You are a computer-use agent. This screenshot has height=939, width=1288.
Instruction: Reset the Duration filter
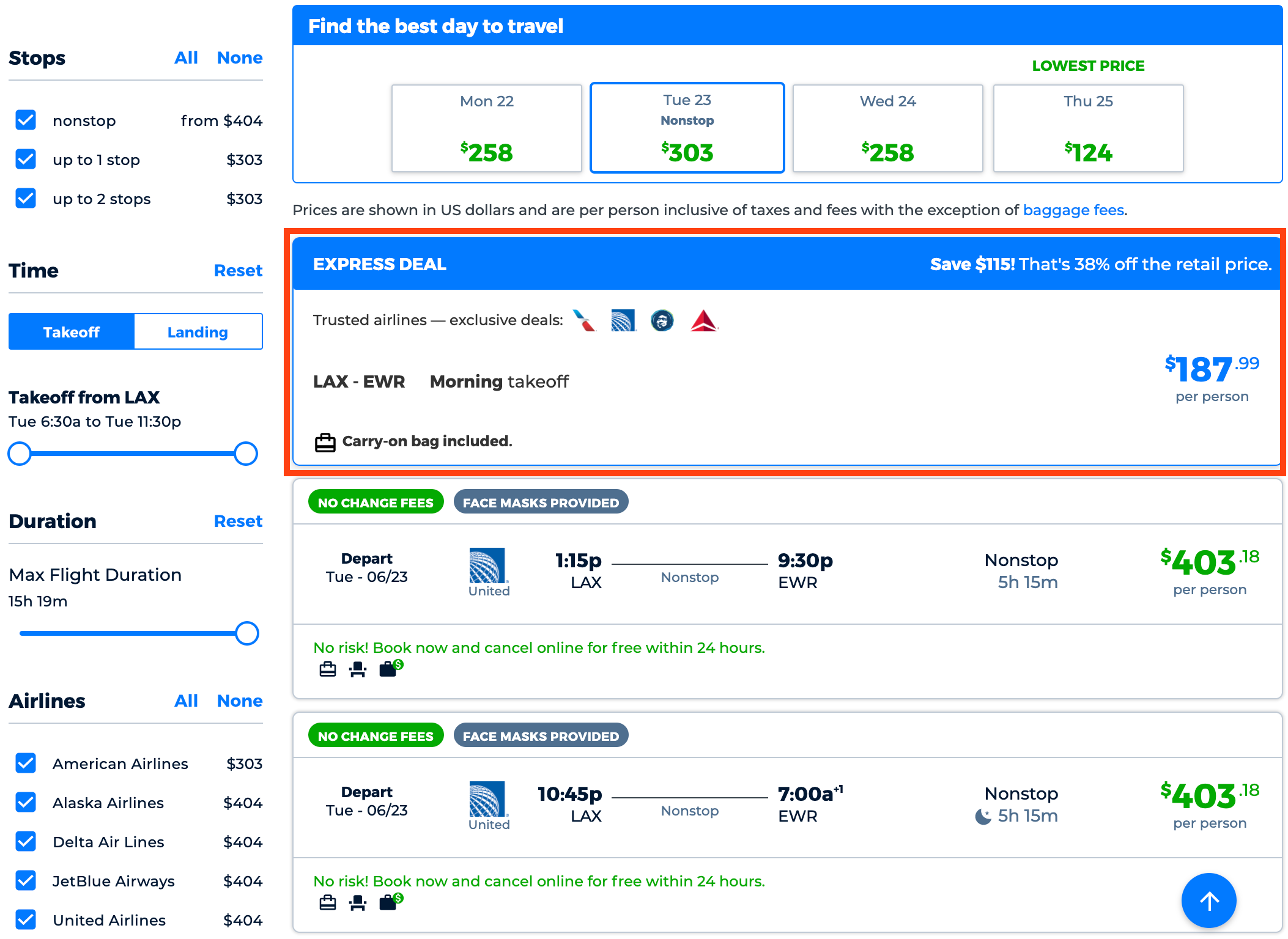238,521
